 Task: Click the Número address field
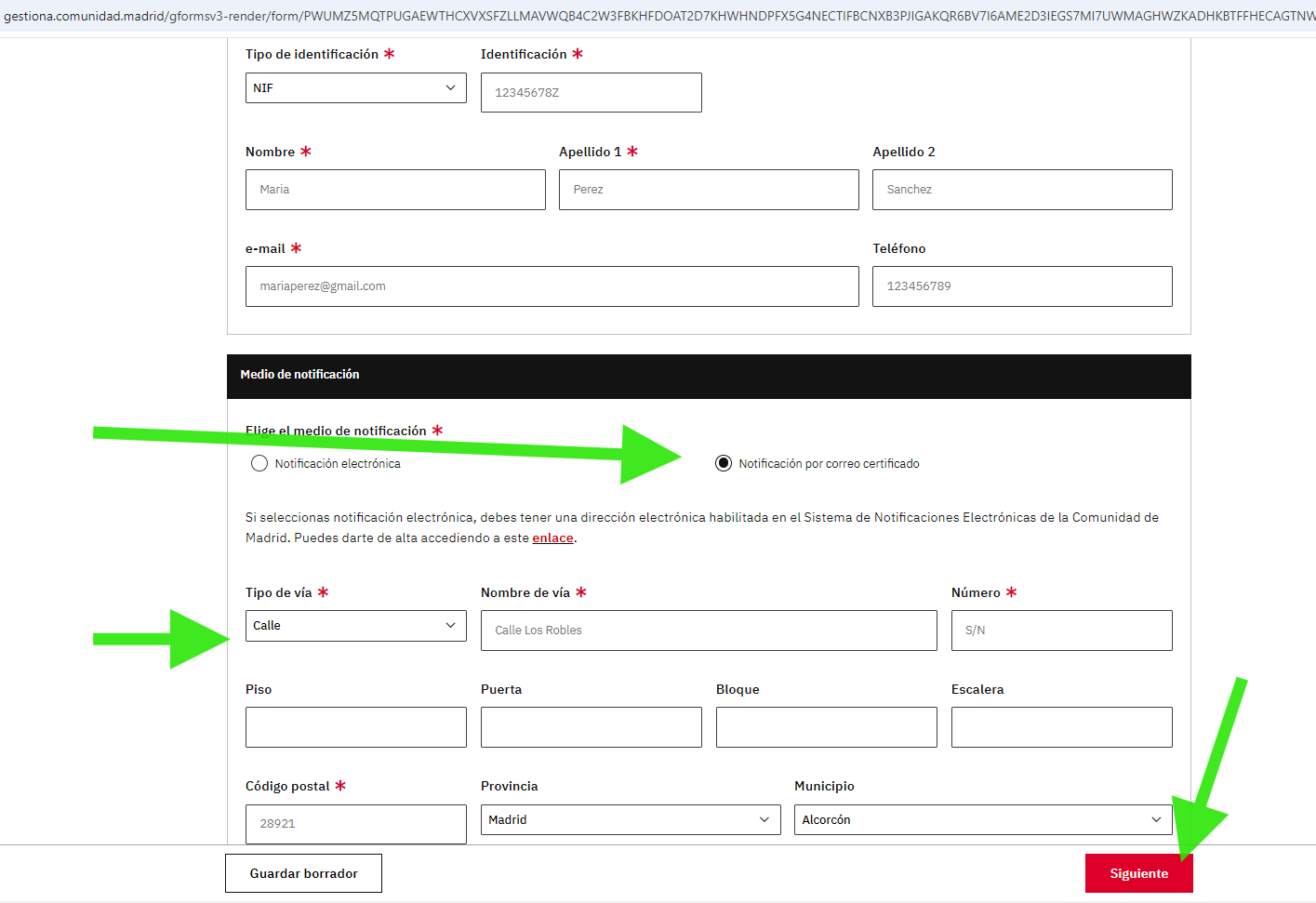[1061, 631]
